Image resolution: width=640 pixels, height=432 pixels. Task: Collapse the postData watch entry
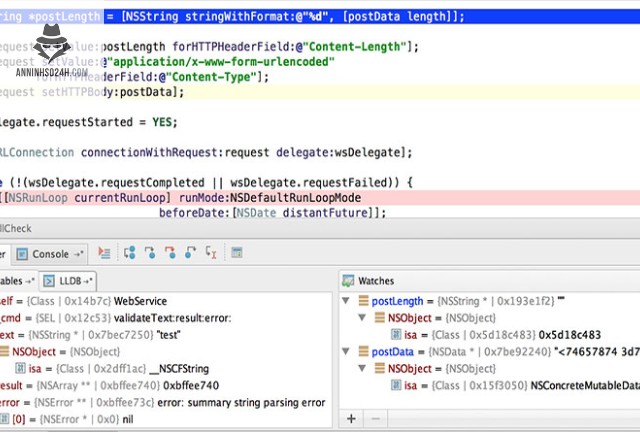click(x=346, y=351)
